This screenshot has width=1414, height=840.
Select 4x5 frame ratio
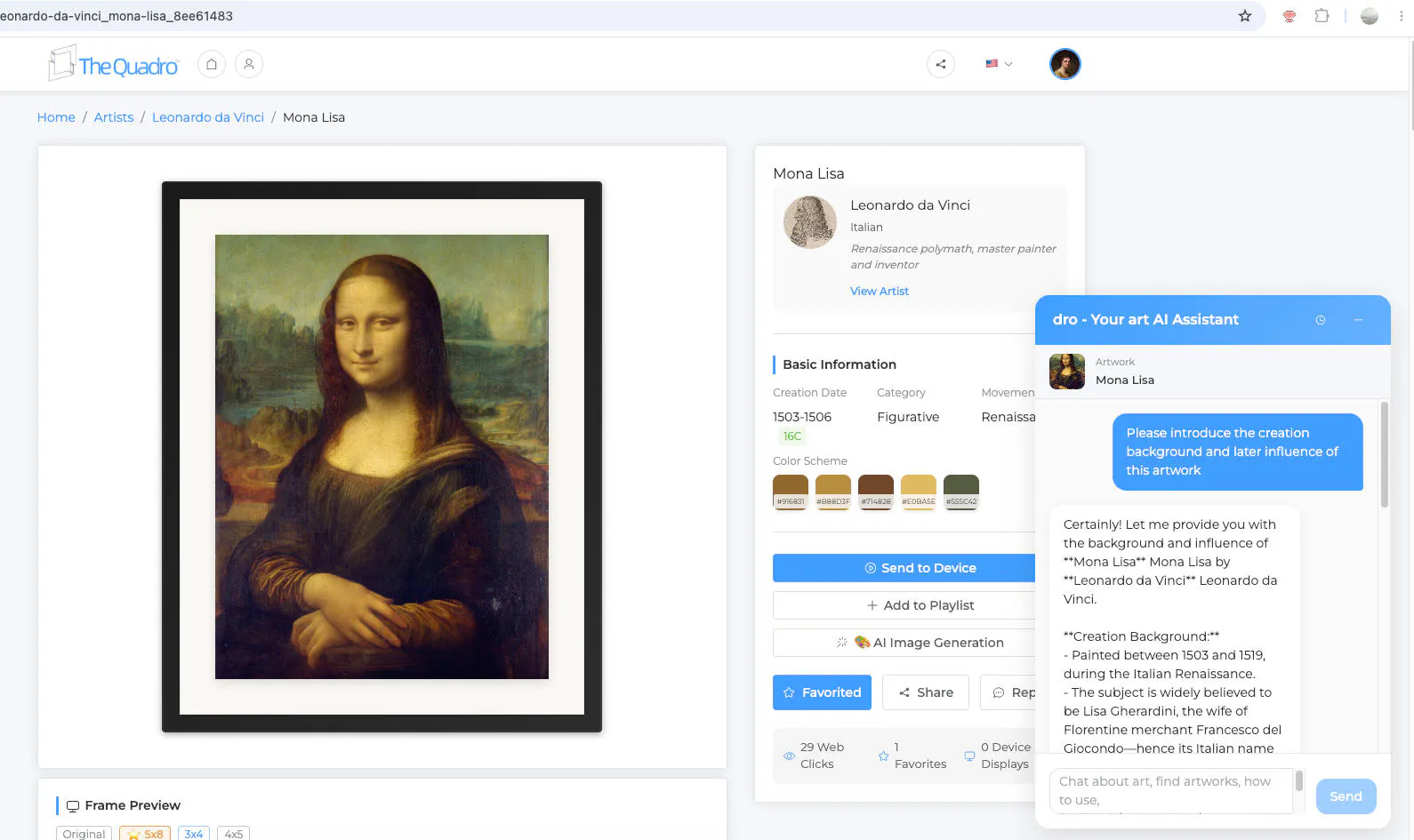[x=233, y=834]
